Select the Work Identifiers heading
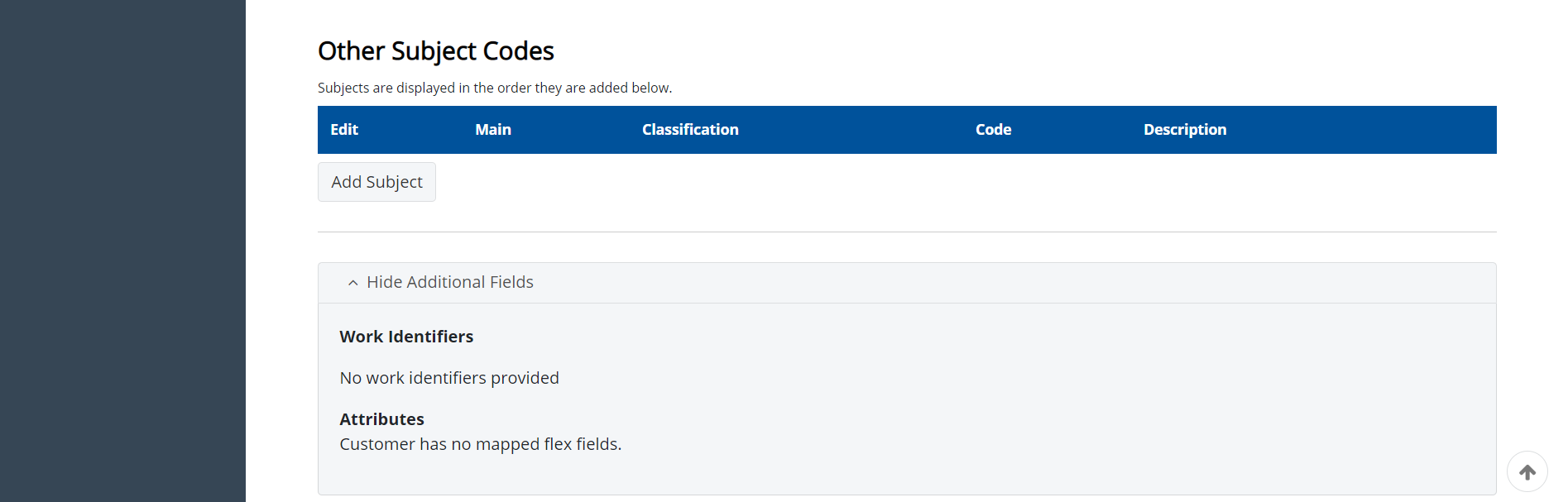 [x=406, y=337]
